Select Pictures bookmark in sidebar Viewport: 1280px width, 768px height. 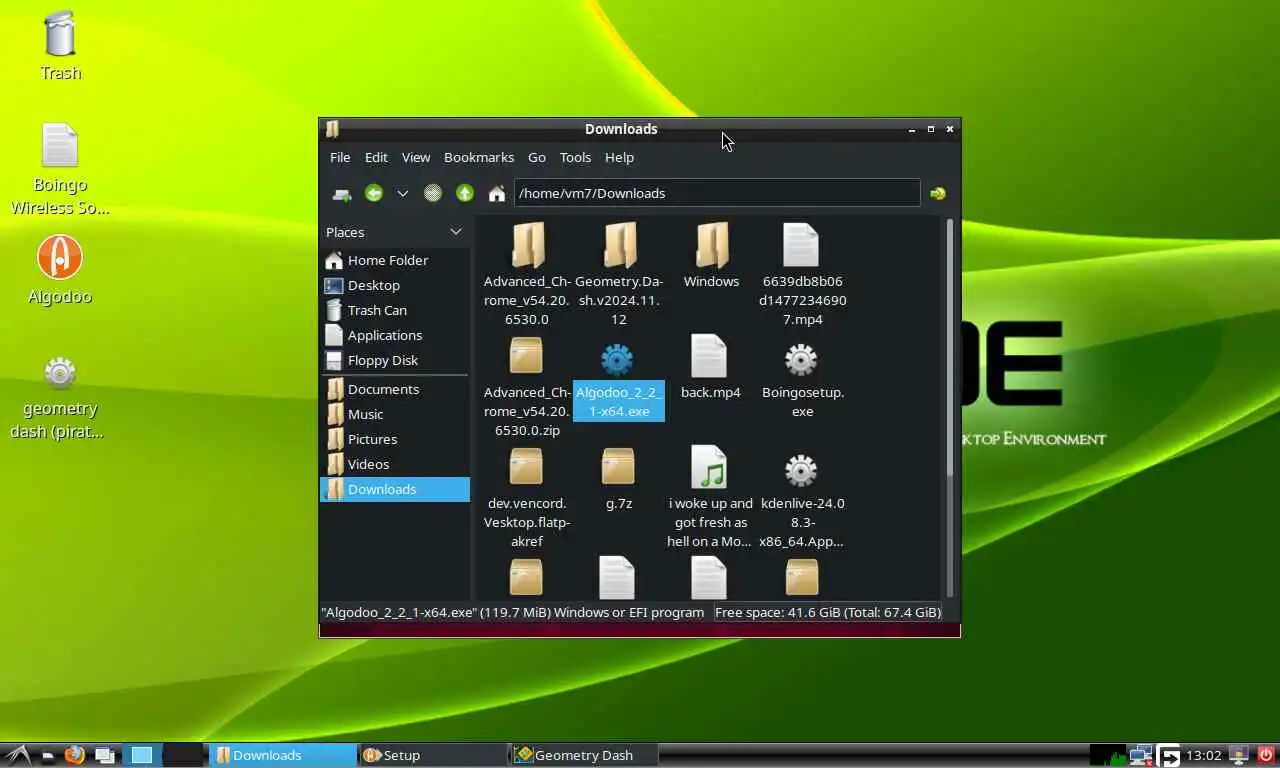[395, 439]
